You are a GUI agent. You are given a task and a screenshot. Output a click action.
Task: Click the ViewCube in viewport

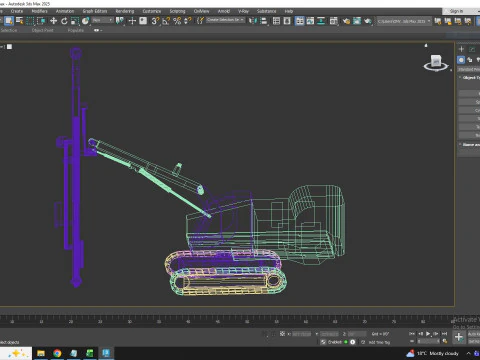(436, 62)
